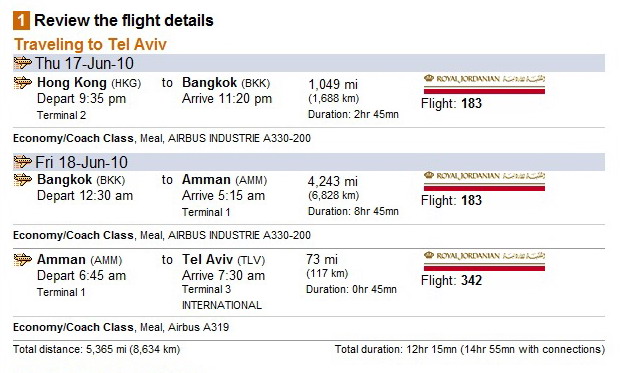Click airplane icon beside Bangkok departure

[23, 179]
